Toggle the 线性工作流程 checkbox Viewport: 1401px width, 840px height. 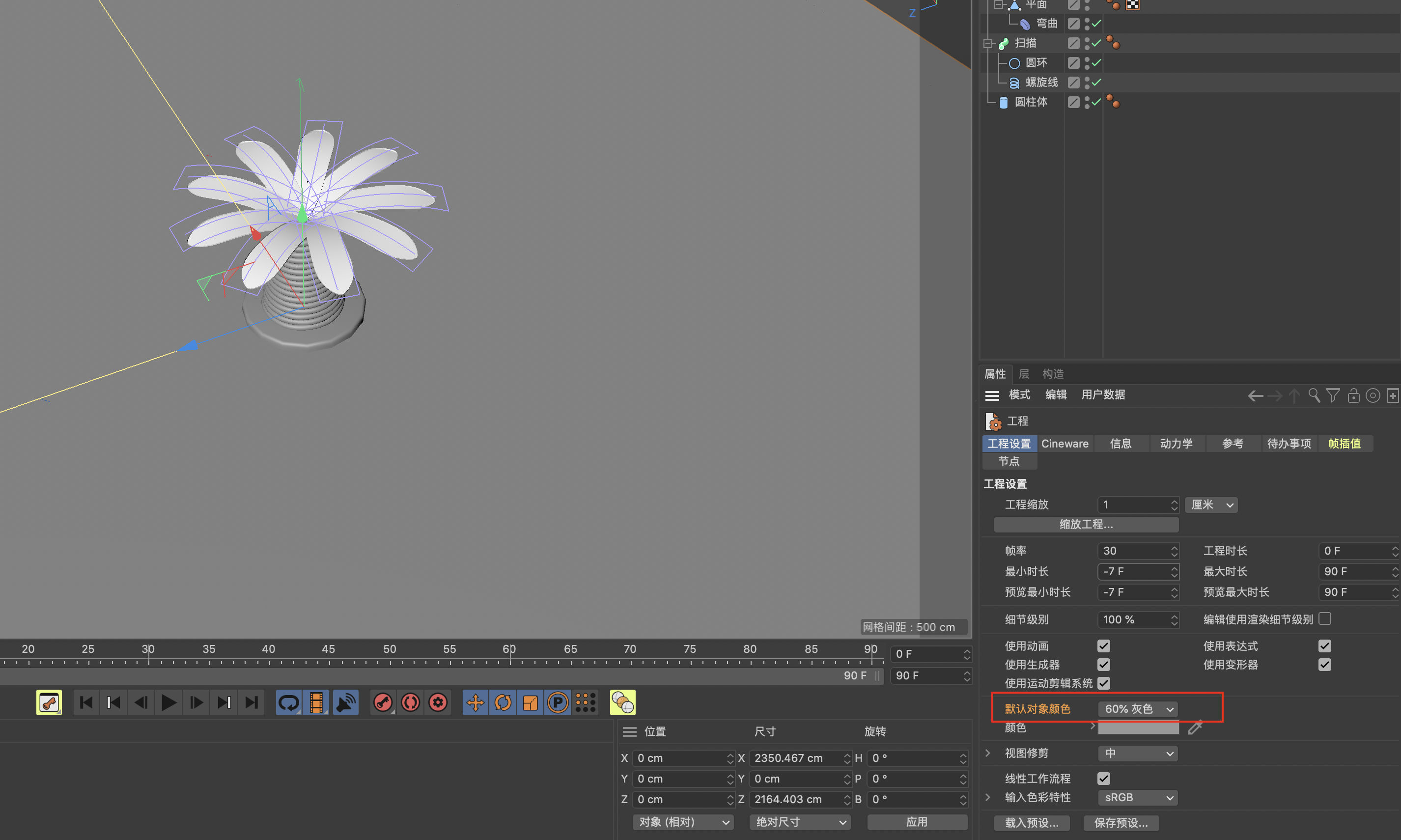(1103, 778)
